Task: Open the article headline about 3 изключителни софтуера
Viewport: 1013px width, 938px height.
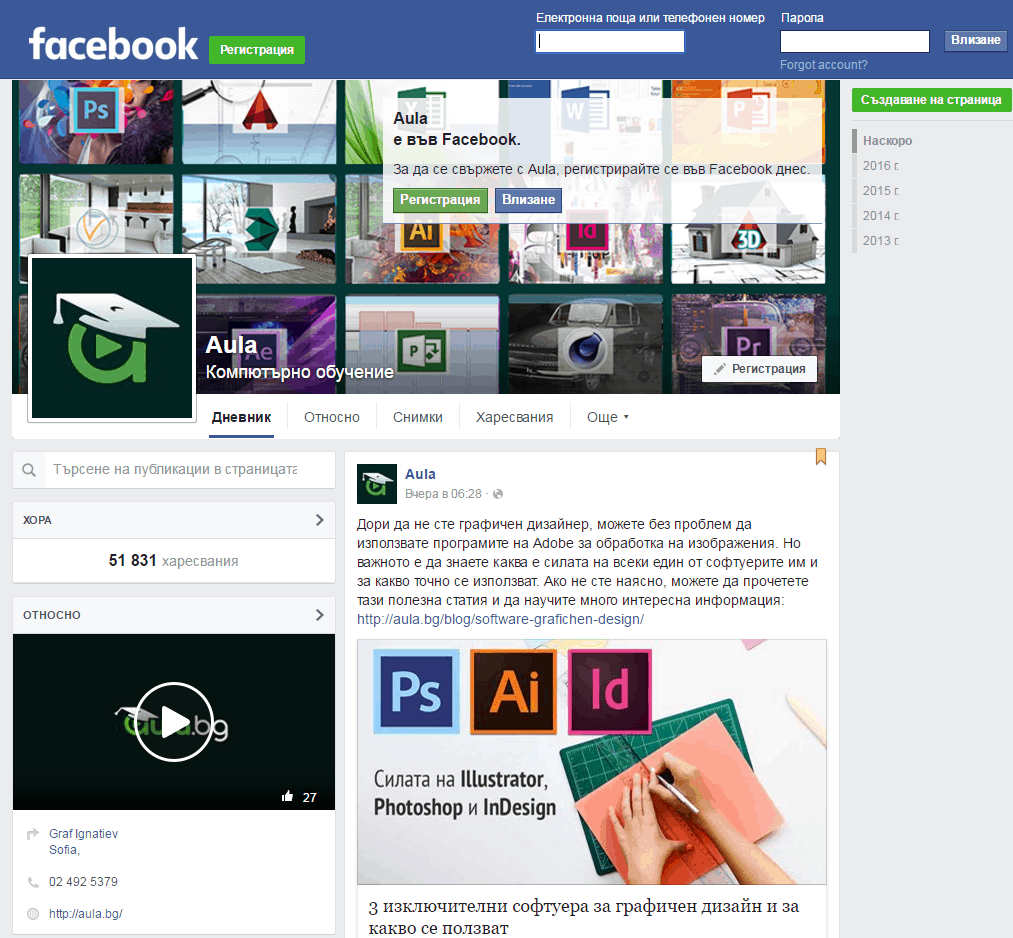Action: point(584,917)
